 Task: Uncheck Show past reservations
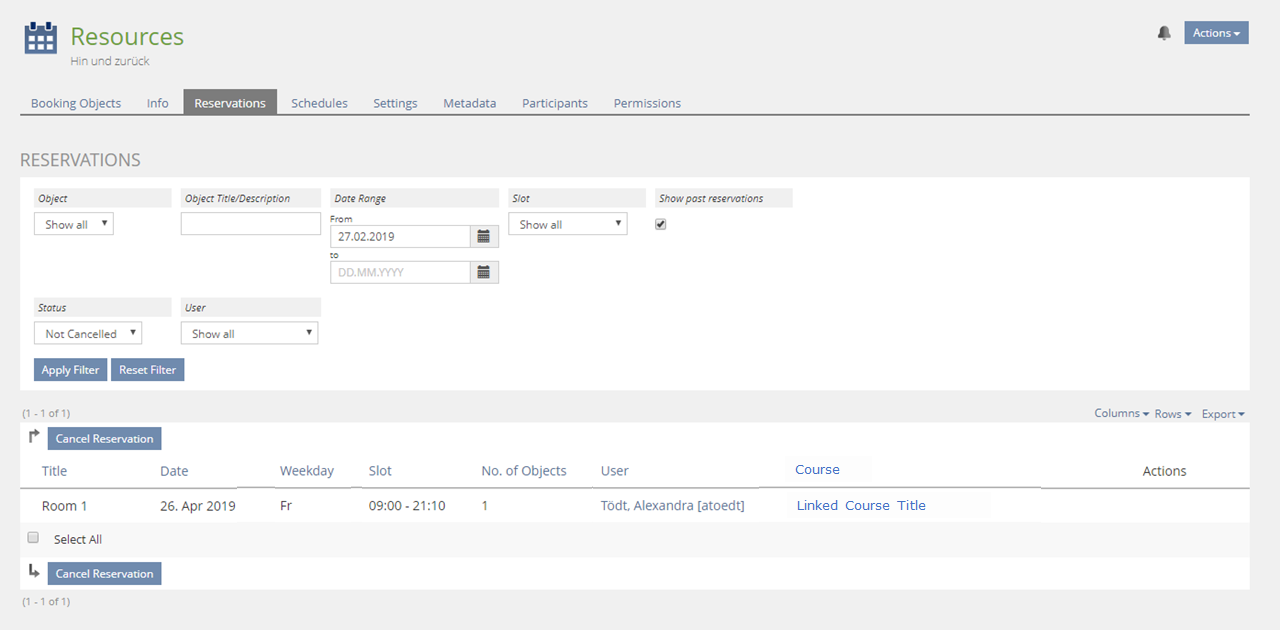[x=660, y=225]
